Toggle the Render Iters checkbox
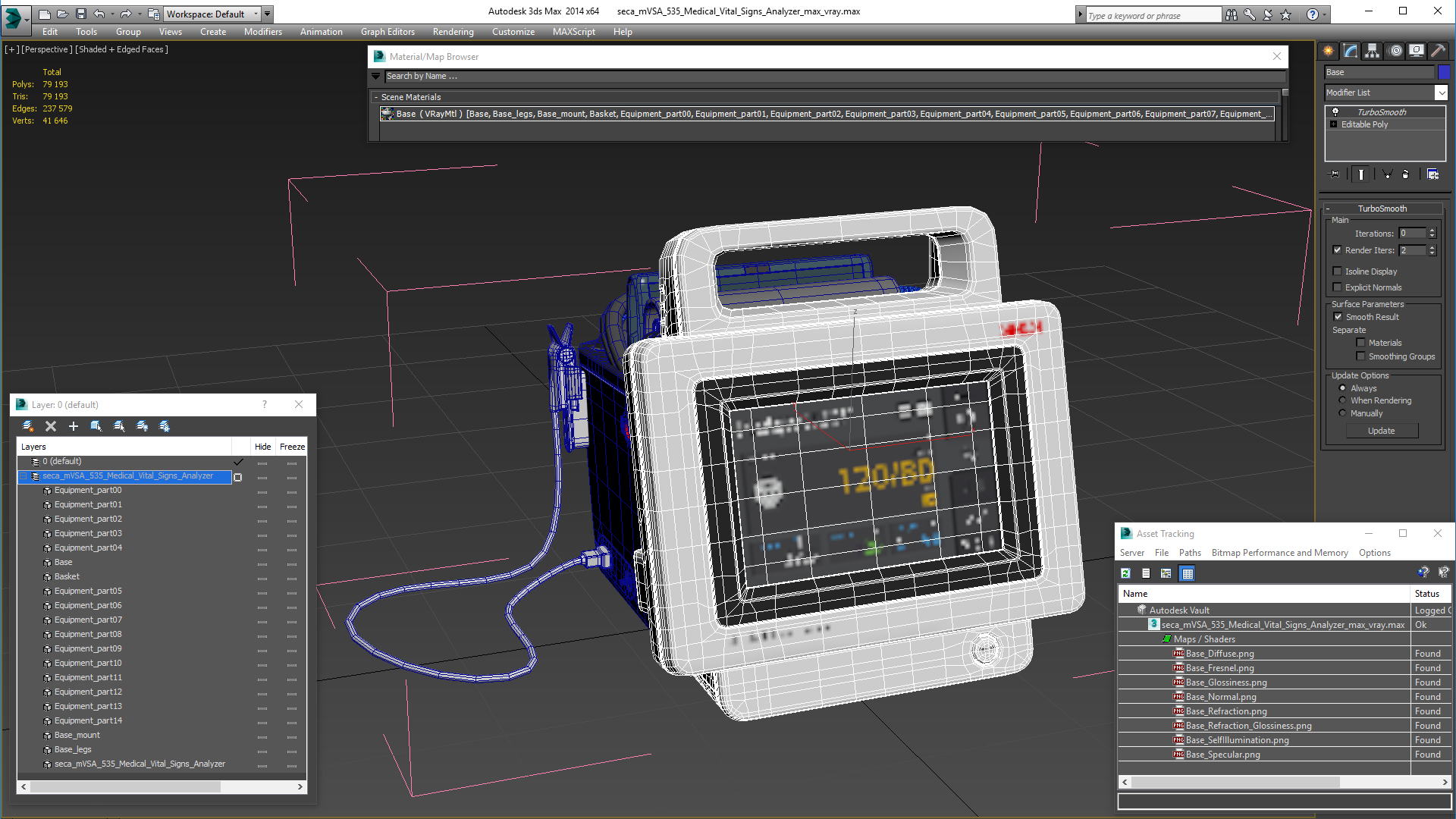This screenshot has width=1456, height=819. click(x=1338, y=249)
